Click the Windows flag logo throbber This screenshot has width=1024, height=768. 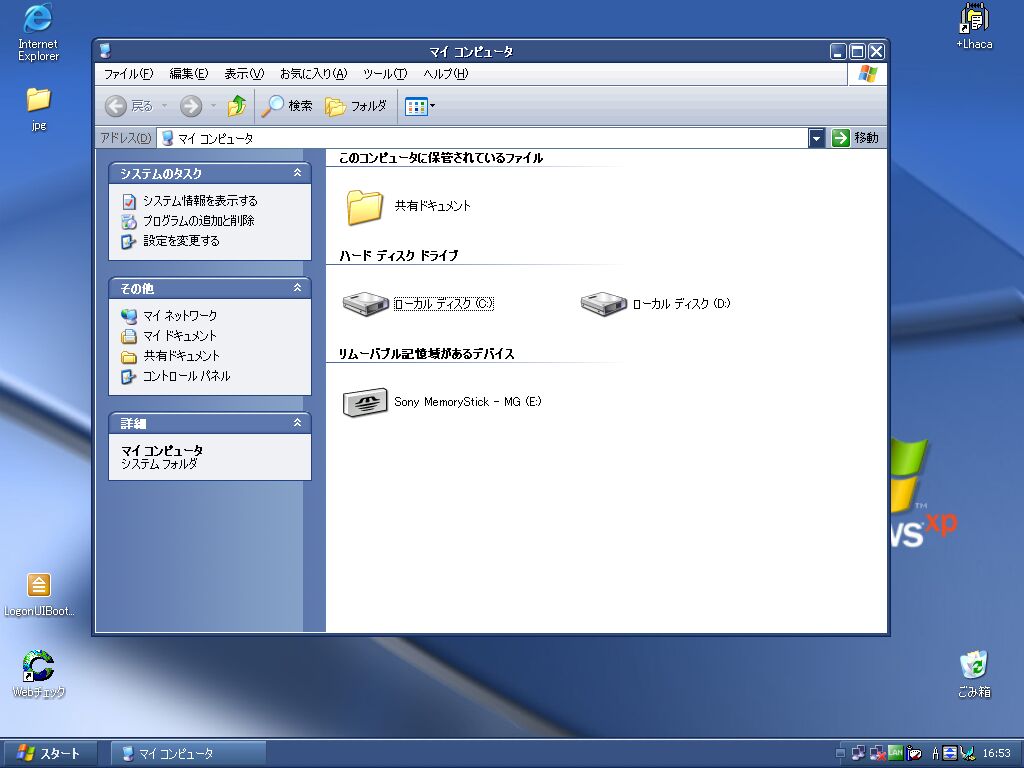coord(868,74)
